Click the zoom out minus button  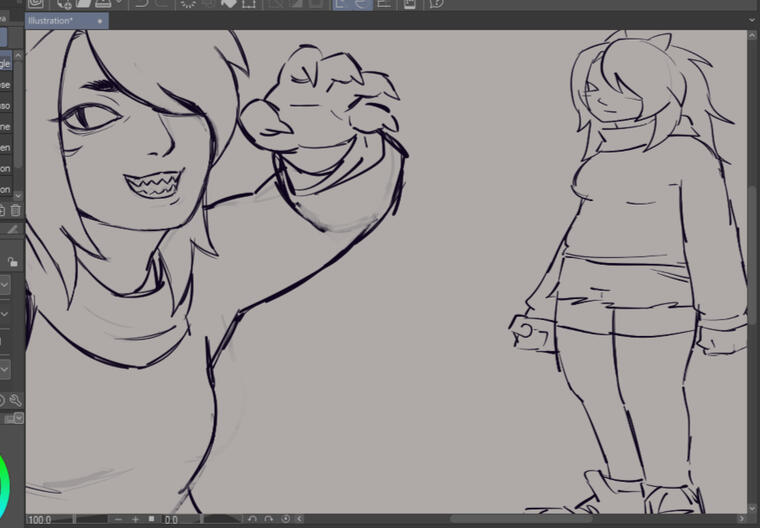click(x=118, y=520)
